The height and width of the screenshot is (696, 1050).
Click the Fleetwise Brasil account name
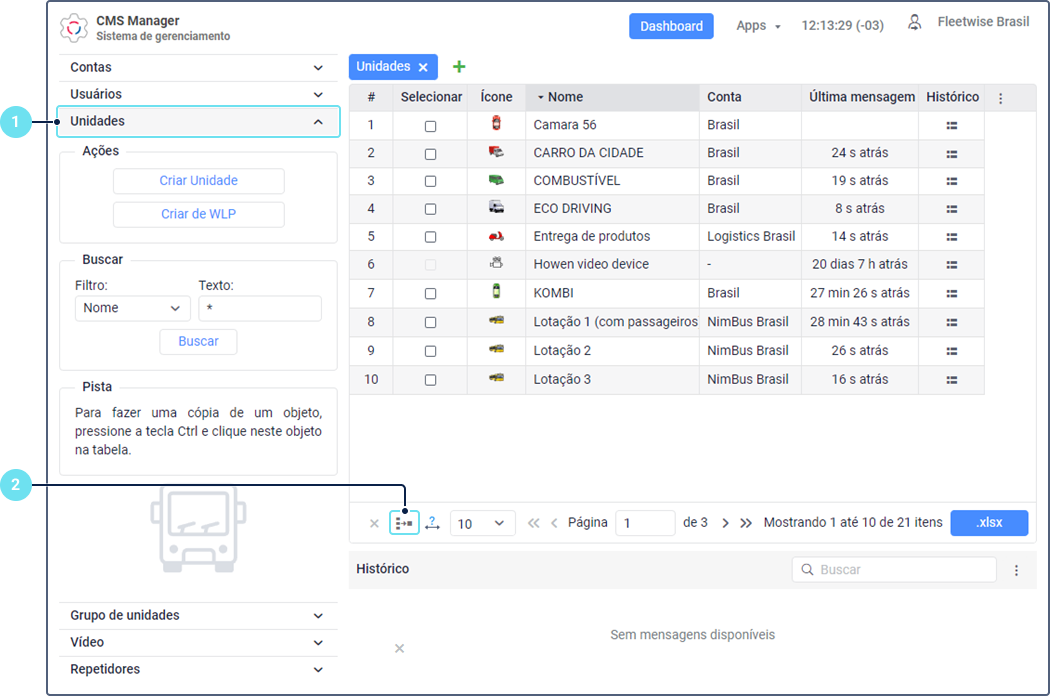coord(983,22)
